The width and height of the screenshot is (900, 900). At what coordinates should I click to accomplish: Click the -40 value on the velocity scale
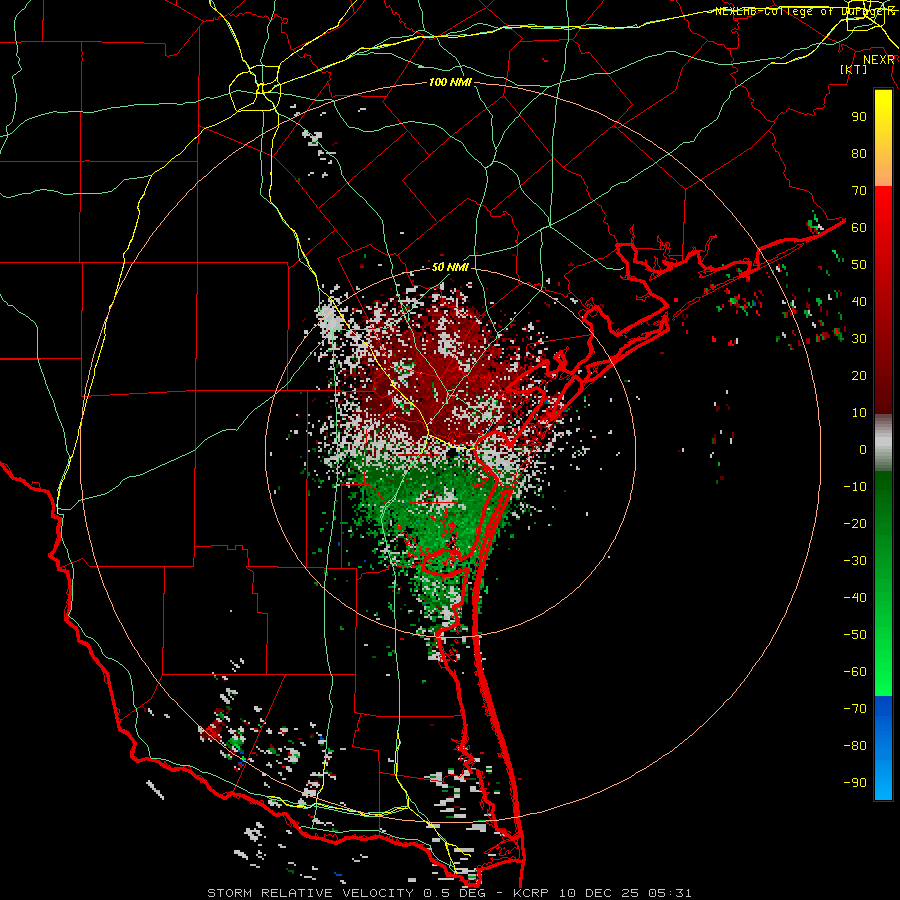(x=855, y=598)
